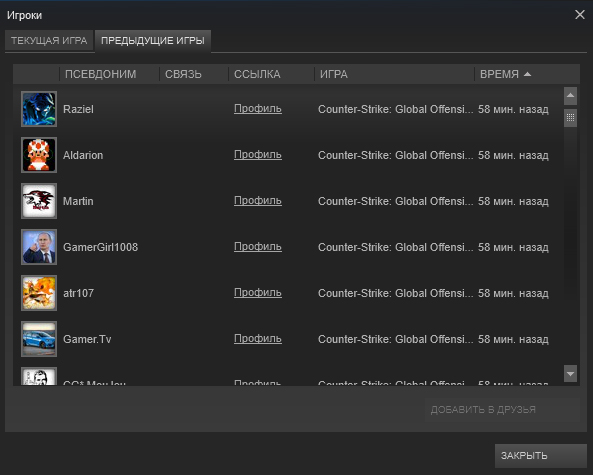Click the Counter-Strike game text in Raziel's row
Viewport: 593px width, 475px height.
pyautogui.click(x=396, y=109)
